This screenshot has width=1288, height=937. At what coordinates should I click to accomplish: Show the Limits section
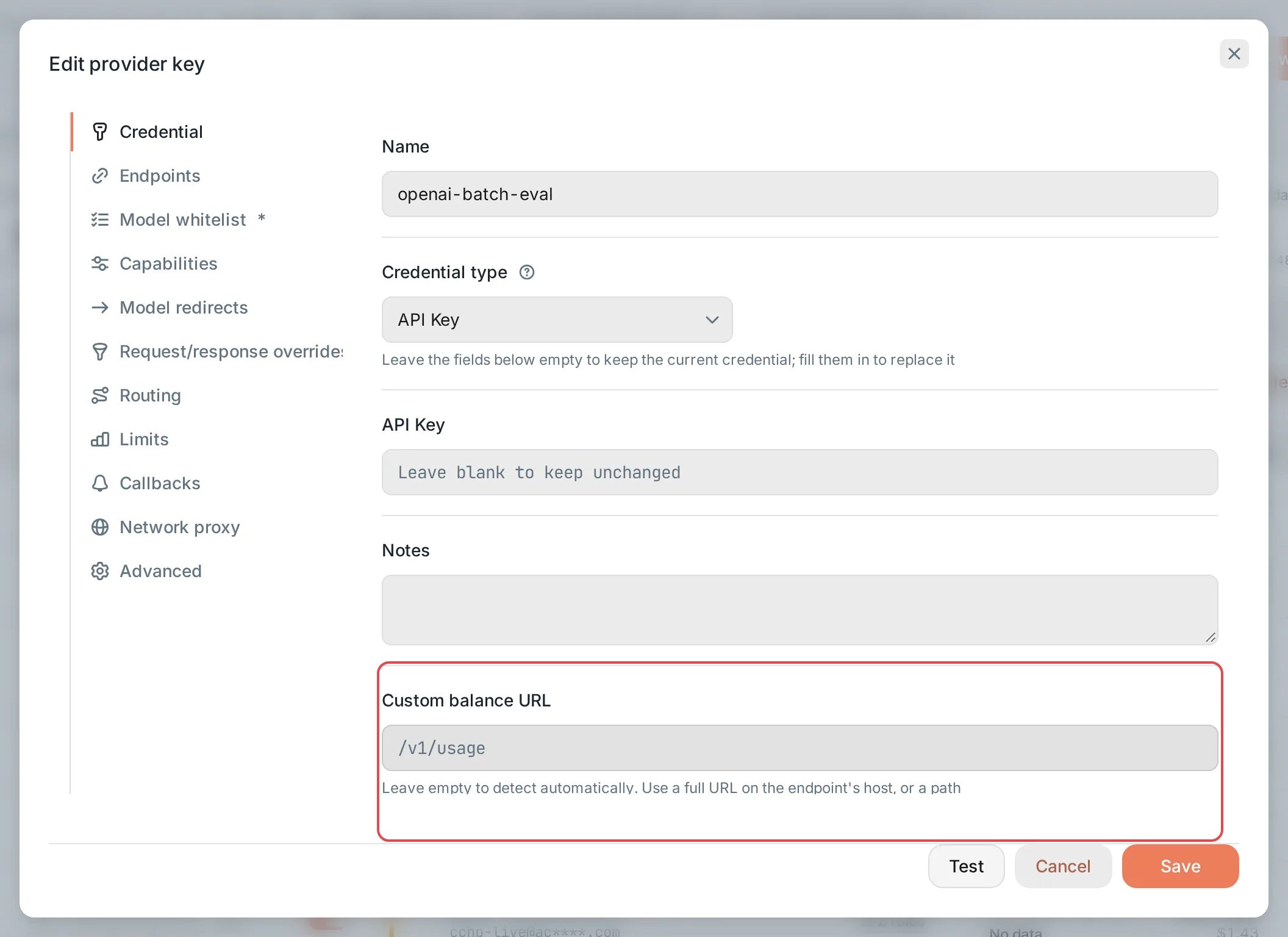(144, 439)
